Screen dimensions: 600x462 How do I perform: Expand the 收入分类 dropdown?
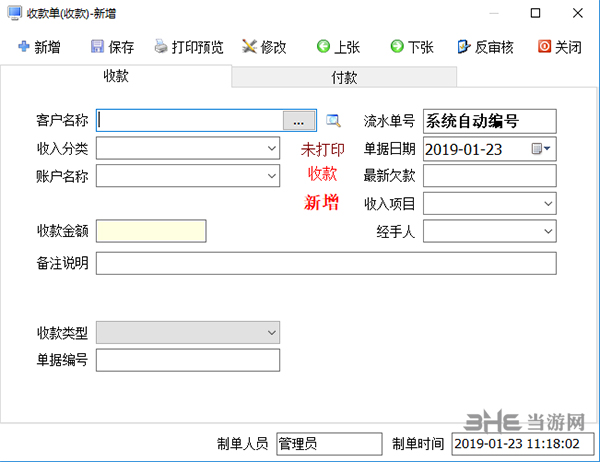coord(272,148)
